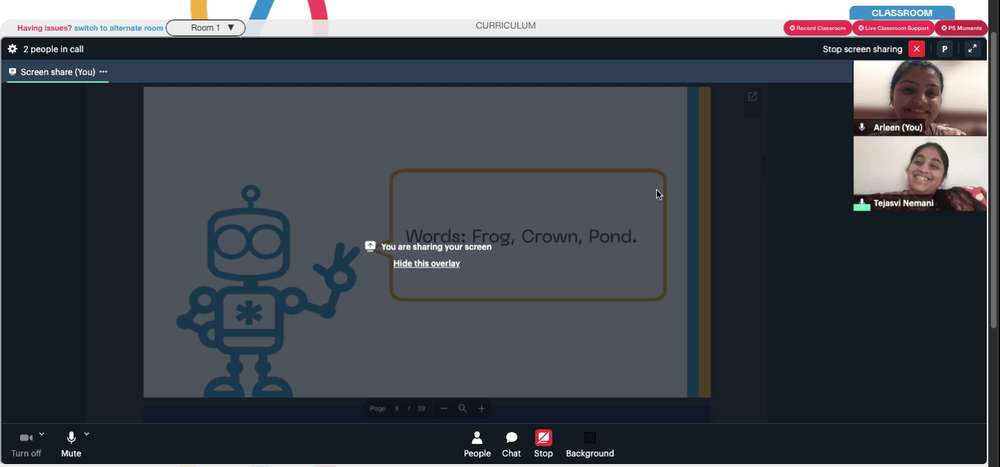Click Stop screen share button
The width and height of the screenshot is (1000, 467).
click(543, 445)
